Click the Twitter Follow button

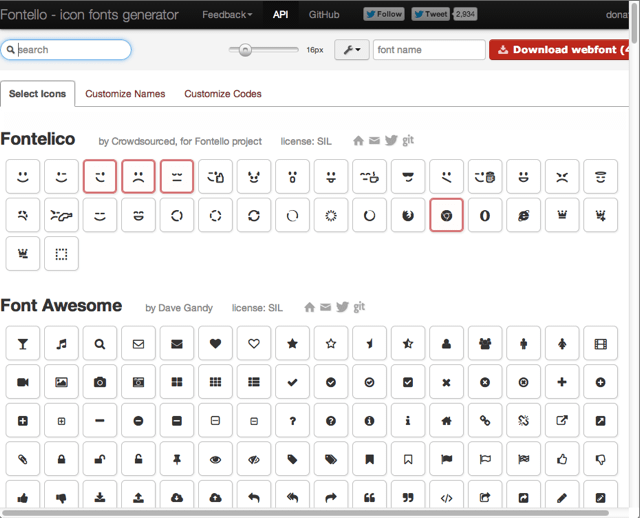(x=384, y=14)
